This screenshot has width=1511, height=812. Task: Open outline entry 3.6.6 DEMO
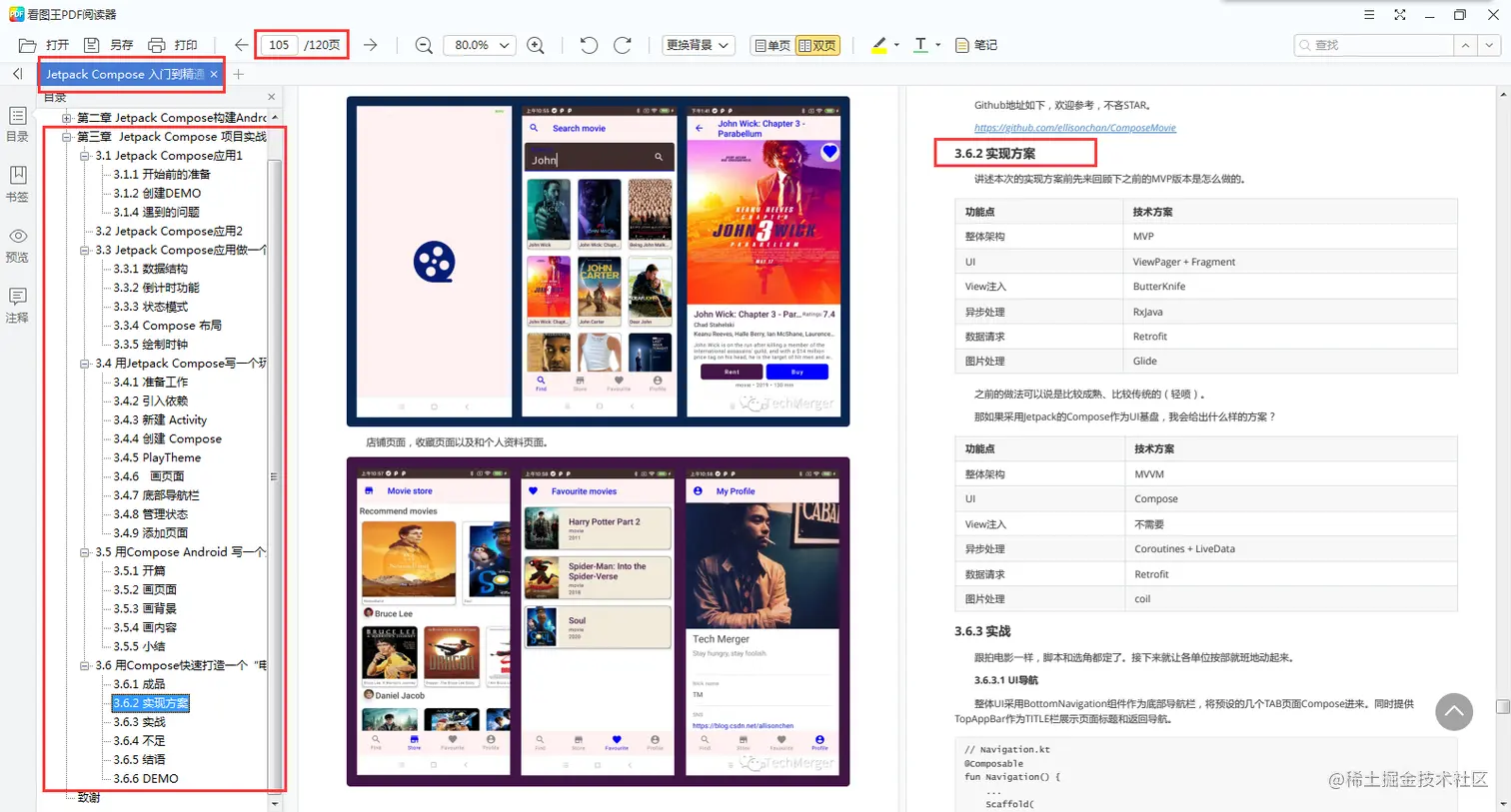pos(146,779)
